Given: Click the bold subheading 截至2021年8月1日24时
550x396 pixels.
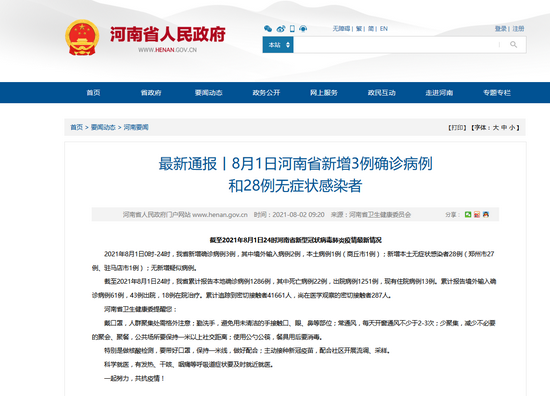Looking at the screenshot, I should pyautogui.click(x=295, y=240).
